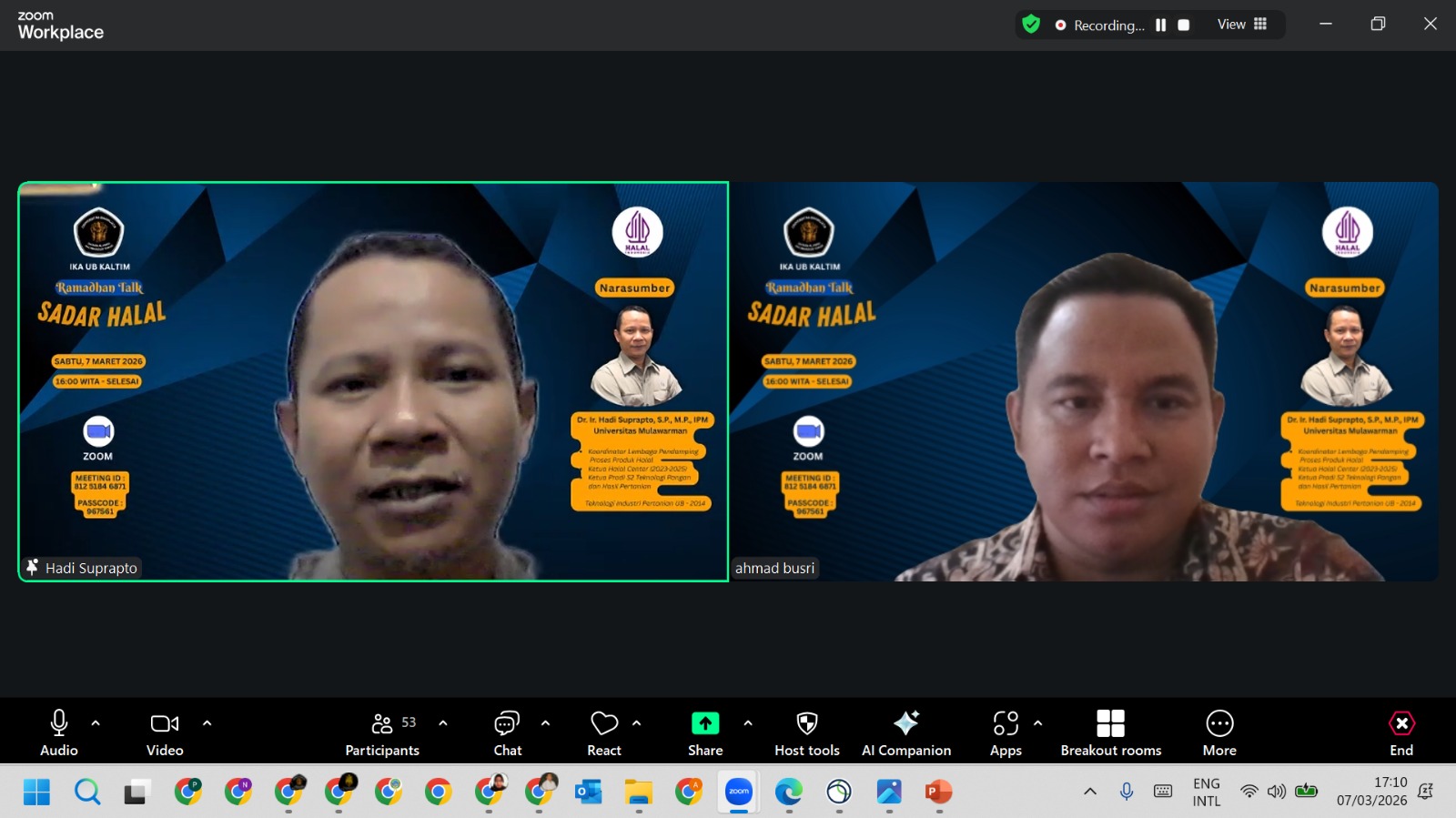Toggle the camera Video button
1456x818 pixels.
coord(165,732)
